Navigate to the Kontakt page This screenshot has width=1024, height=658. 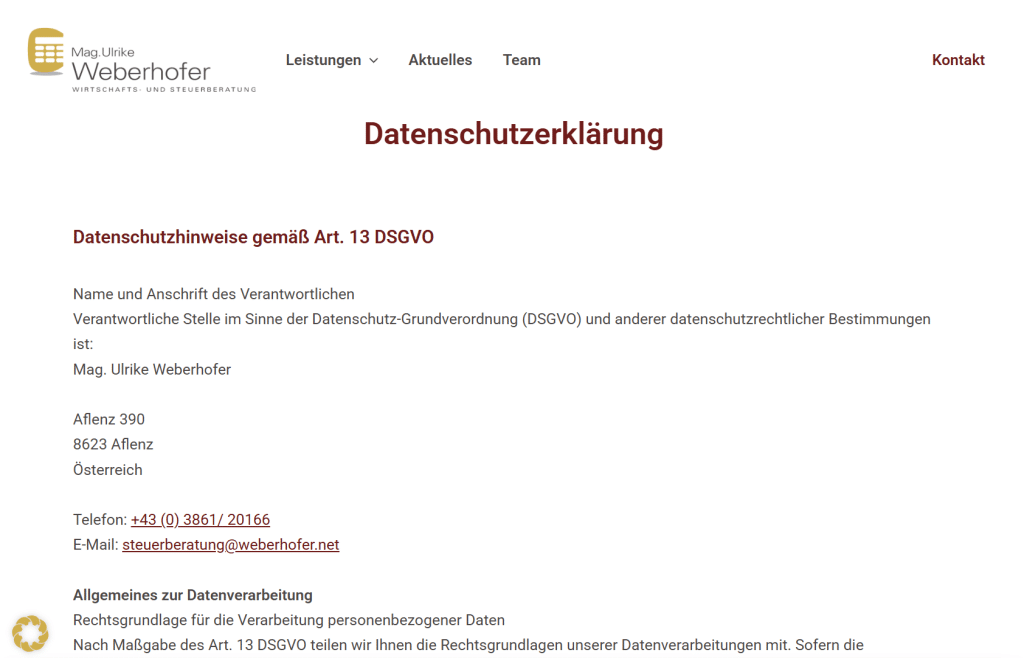pyautogui.click(x=958, y=60)
